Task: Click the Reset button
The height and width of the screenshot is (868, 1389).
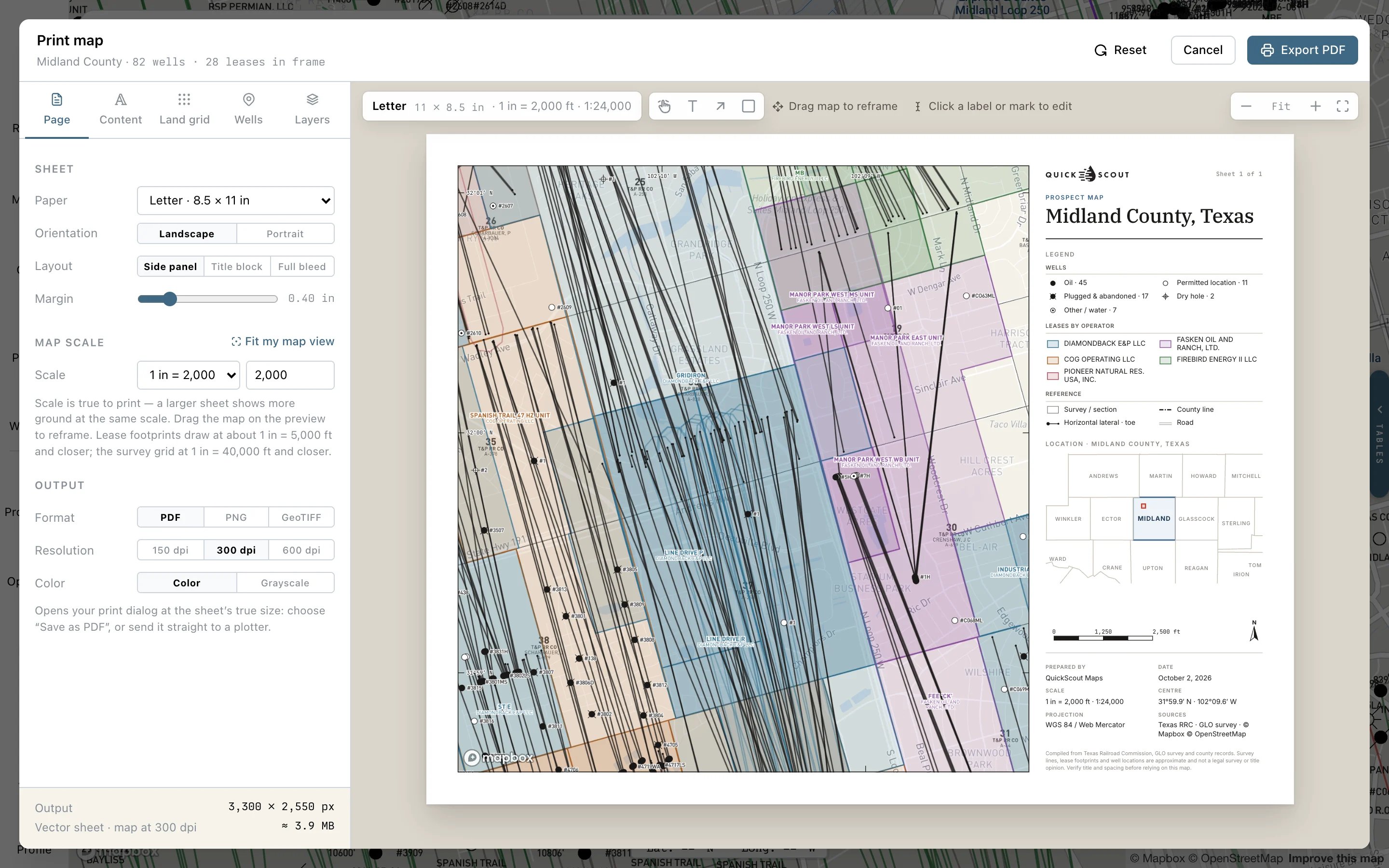Action: coord(1120,50)
